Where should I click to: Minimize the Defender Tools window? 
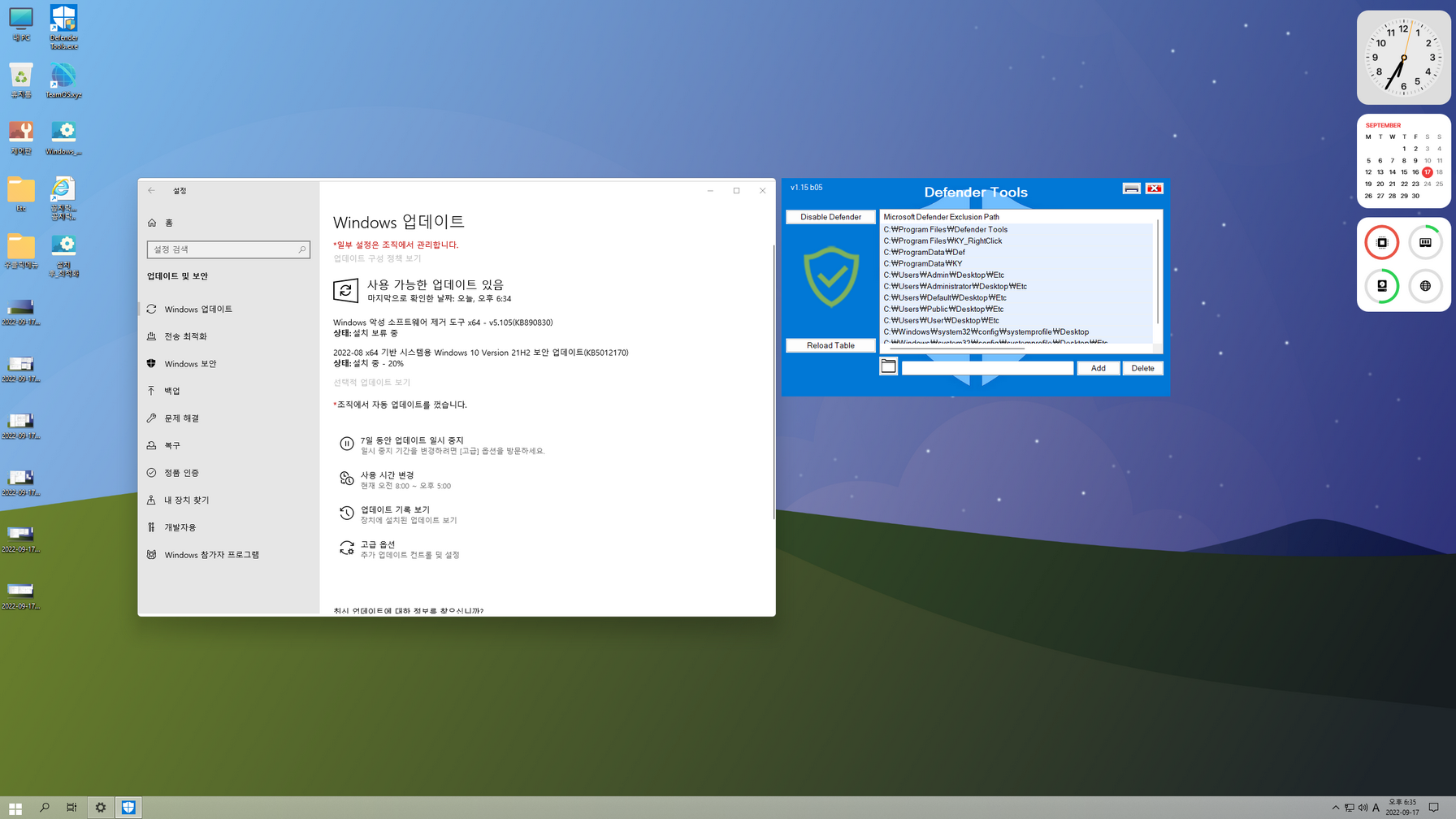point(1131,188)
